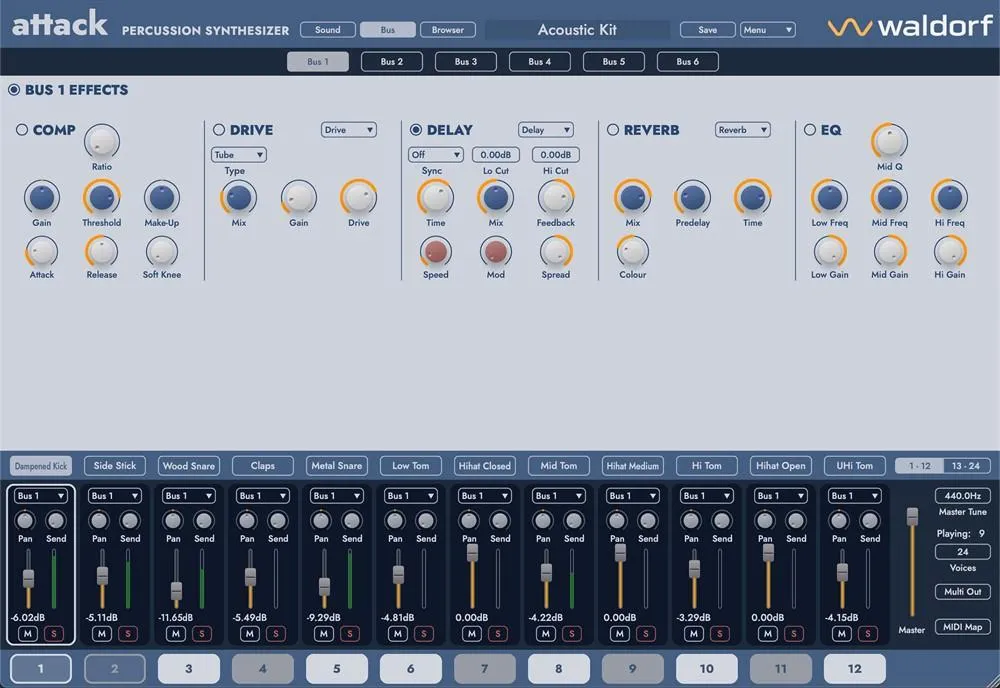Open the Browser page
This screenshot has width=1000, height=688.
447,30
